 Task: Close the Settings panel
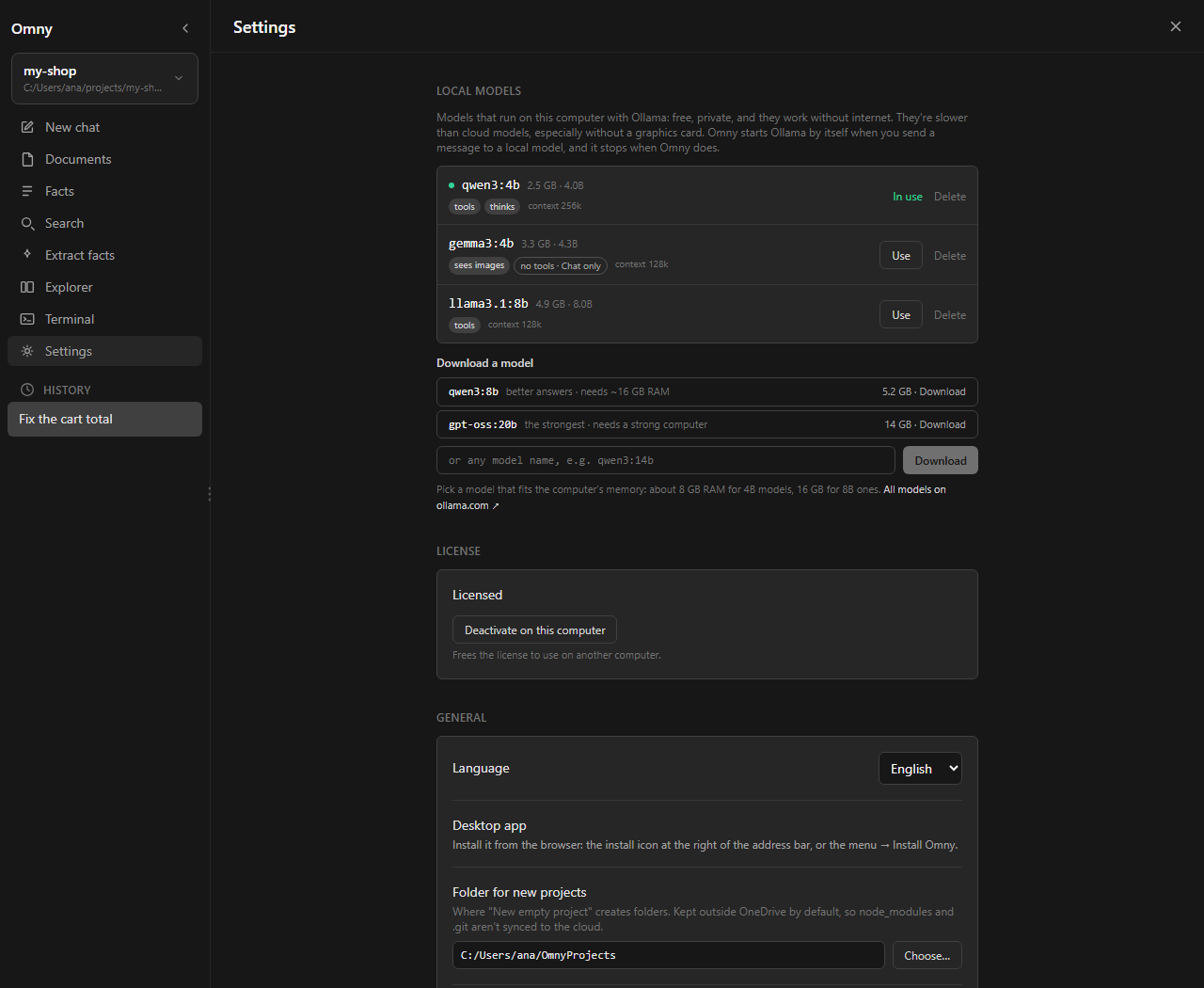[1176, 26]
